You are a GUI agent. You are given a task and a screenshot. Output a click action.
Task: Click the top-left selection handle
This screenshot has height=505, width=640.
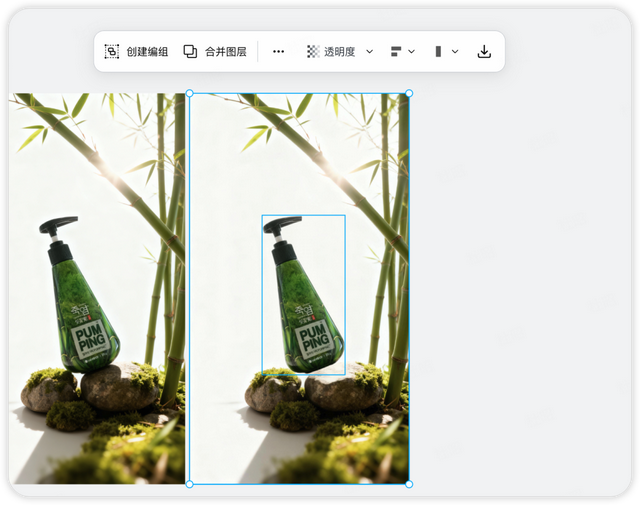[x=189, y=93]
